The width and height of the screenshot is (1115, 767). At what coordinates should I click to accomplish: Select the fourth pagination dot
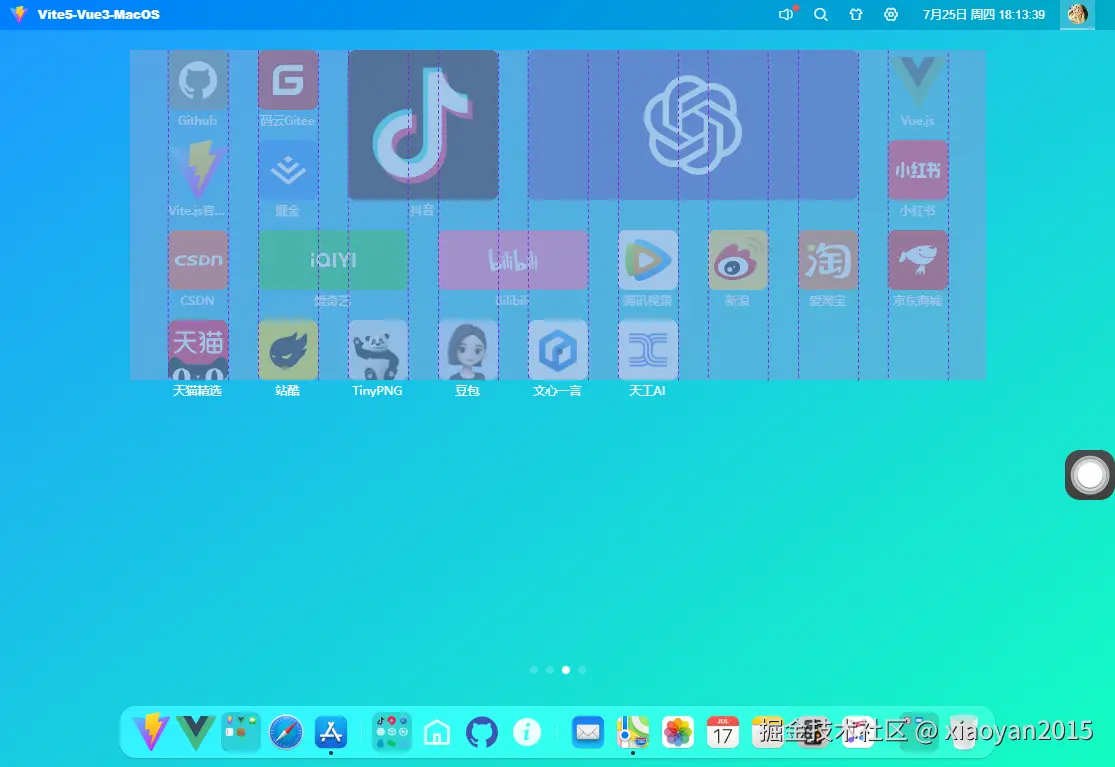(x=583, y=670)
